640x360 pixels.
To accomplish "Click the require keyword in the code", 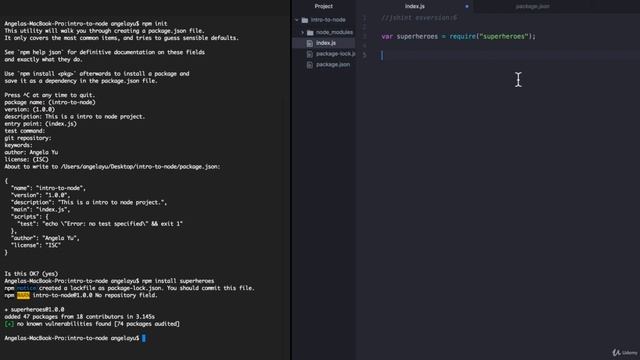I will pos(462,36).
